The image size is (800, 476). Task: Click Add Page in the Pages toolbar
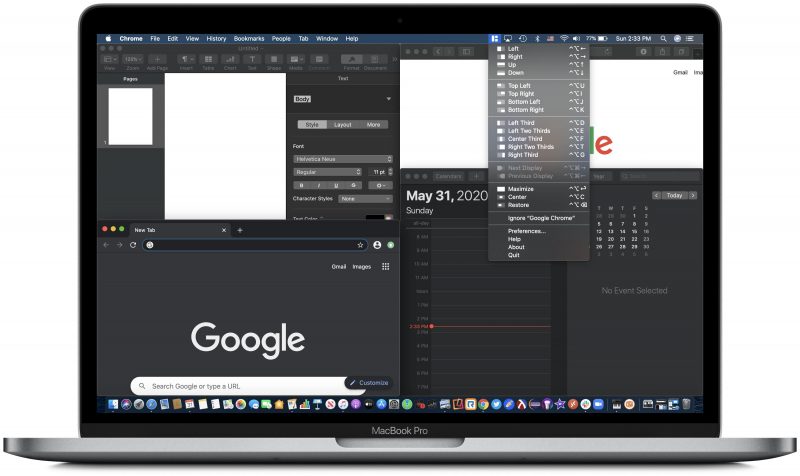point(157,60)
